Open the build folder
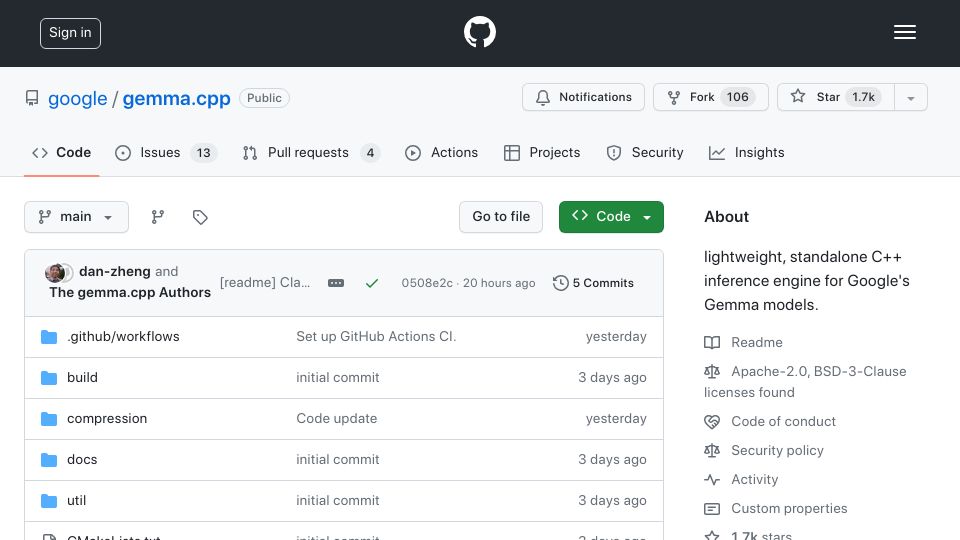 pyautogui.click(x=82, y=378)
